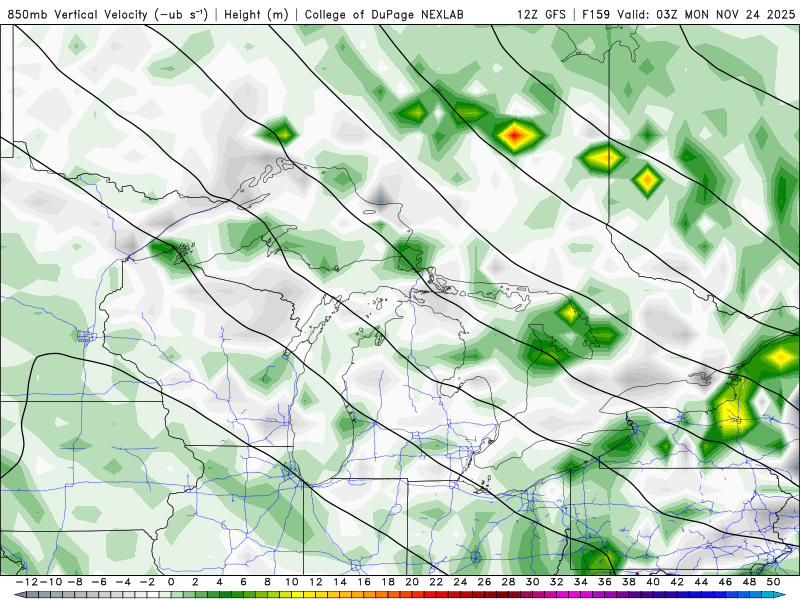Click the 28 value on the color scale
This screenshot has height=600, width=800.
pos(508,582)
